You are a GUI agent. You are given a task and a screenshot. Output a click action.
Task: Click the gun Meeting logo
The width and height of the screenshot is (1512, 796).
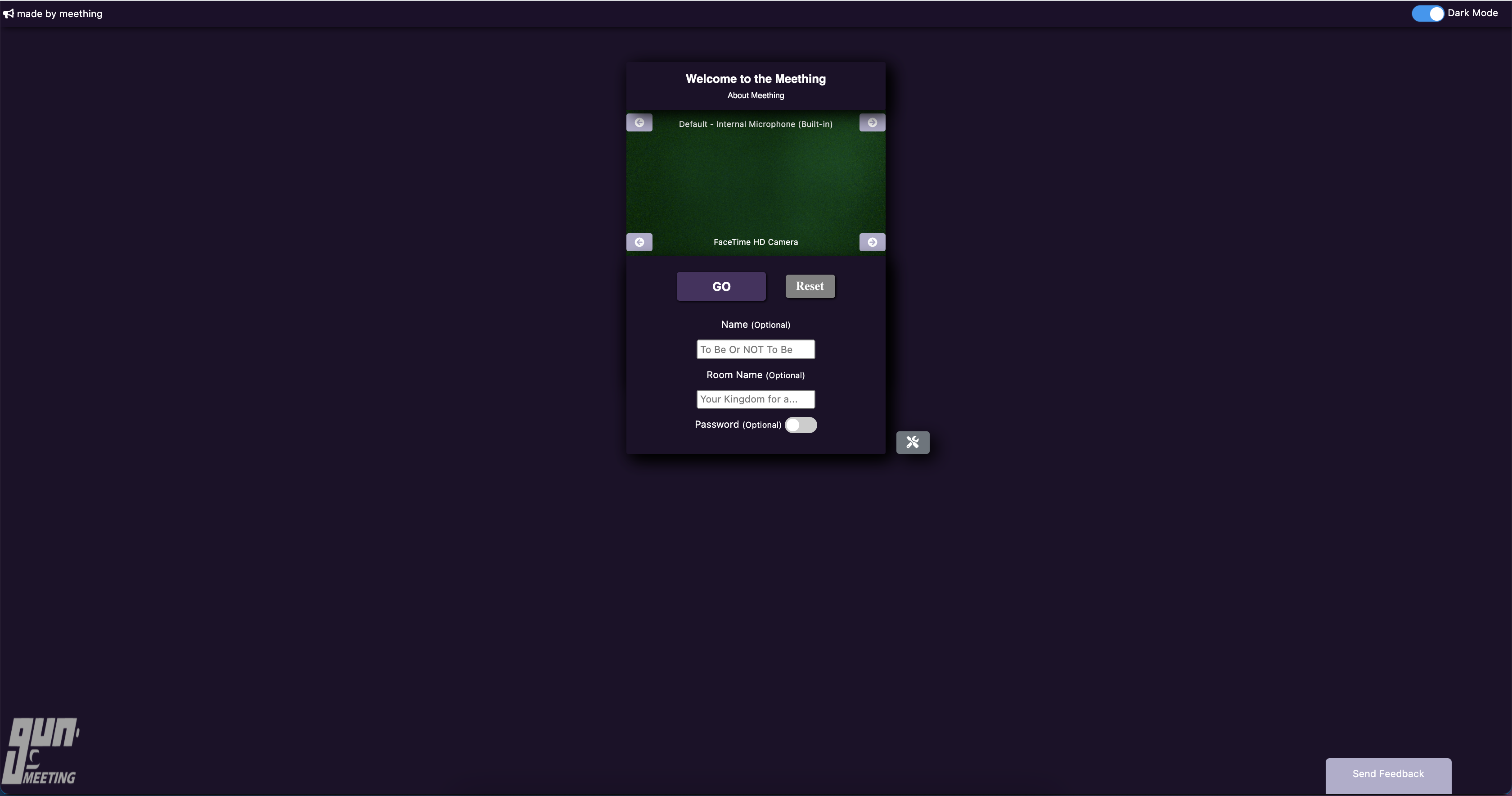tap(40, 751)
